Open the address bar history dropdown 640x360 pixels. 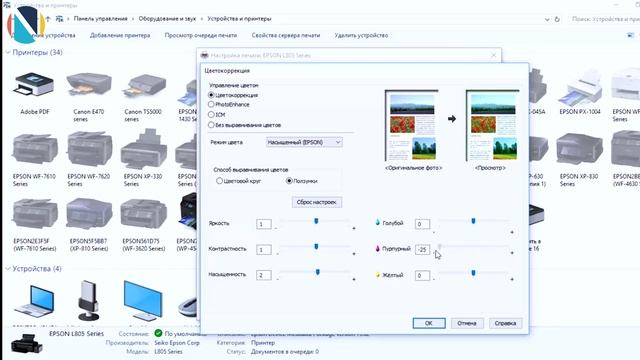pyautogui.click(x=547, y=19)
